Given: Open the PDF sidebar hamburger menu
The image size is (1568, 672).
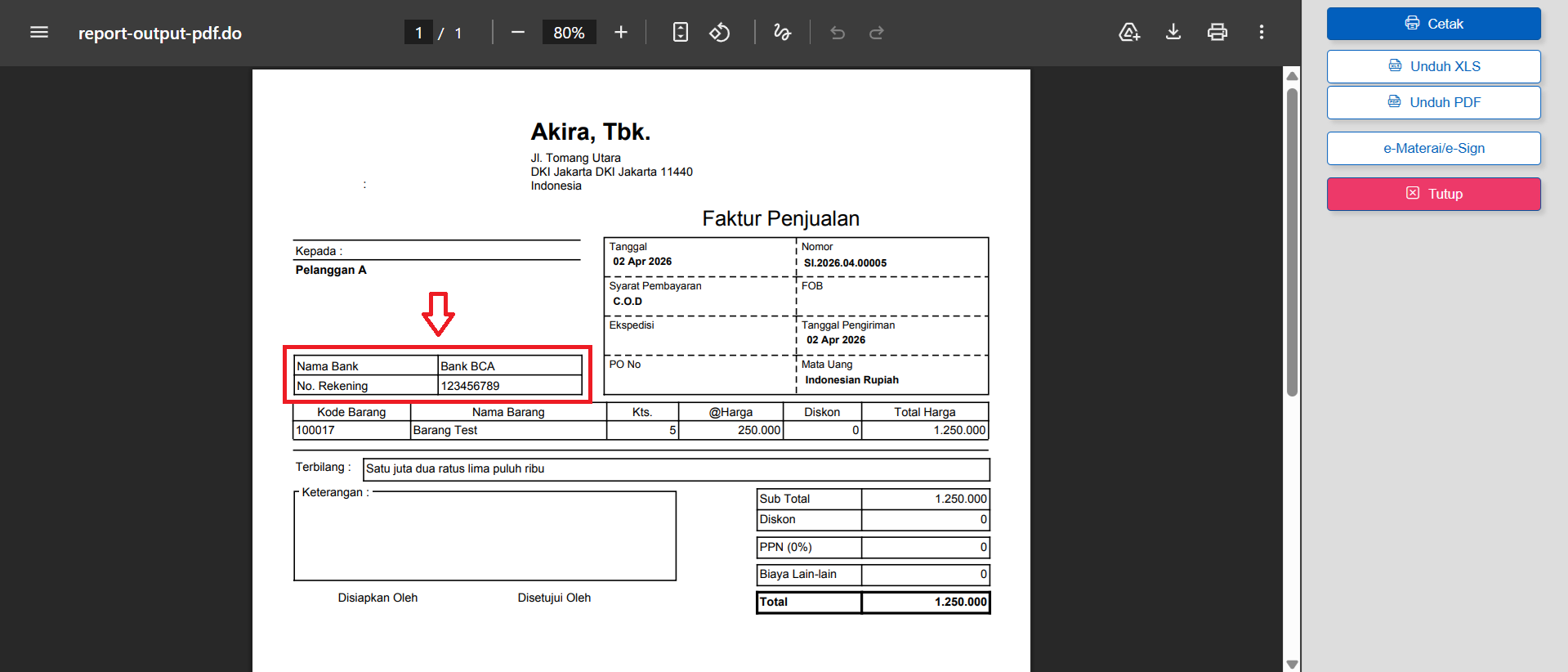Looking at the screenshot, I should [39, 33].
